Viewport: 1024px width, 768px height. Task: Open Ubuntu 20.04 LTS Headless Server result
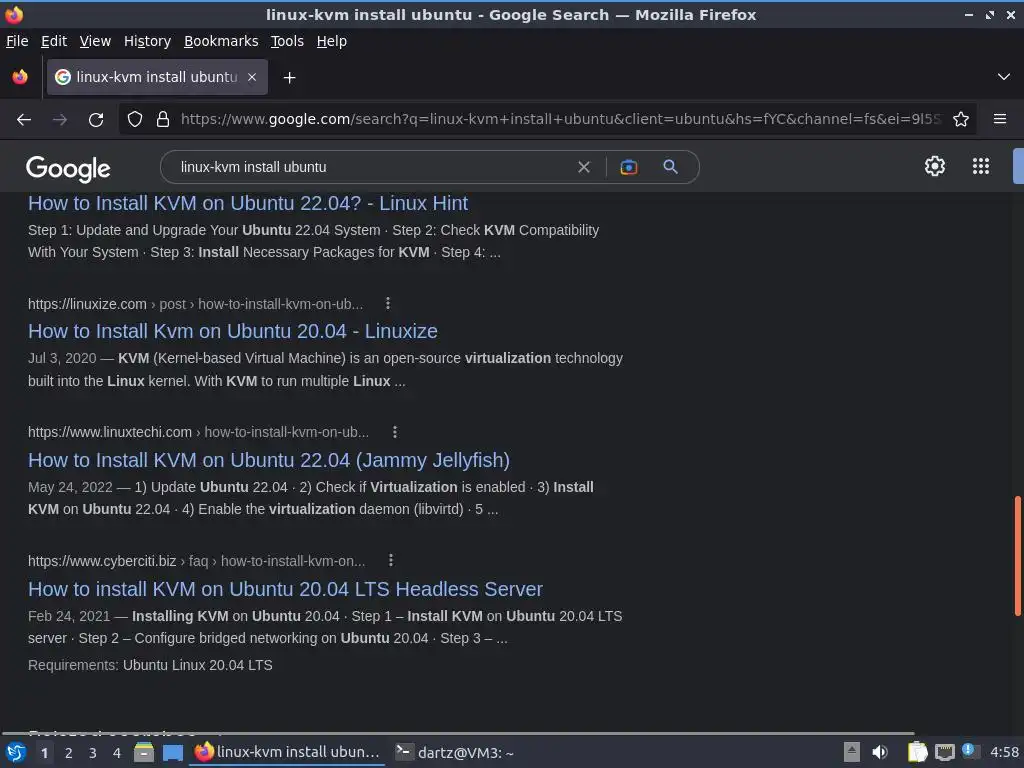click(285, 589)
